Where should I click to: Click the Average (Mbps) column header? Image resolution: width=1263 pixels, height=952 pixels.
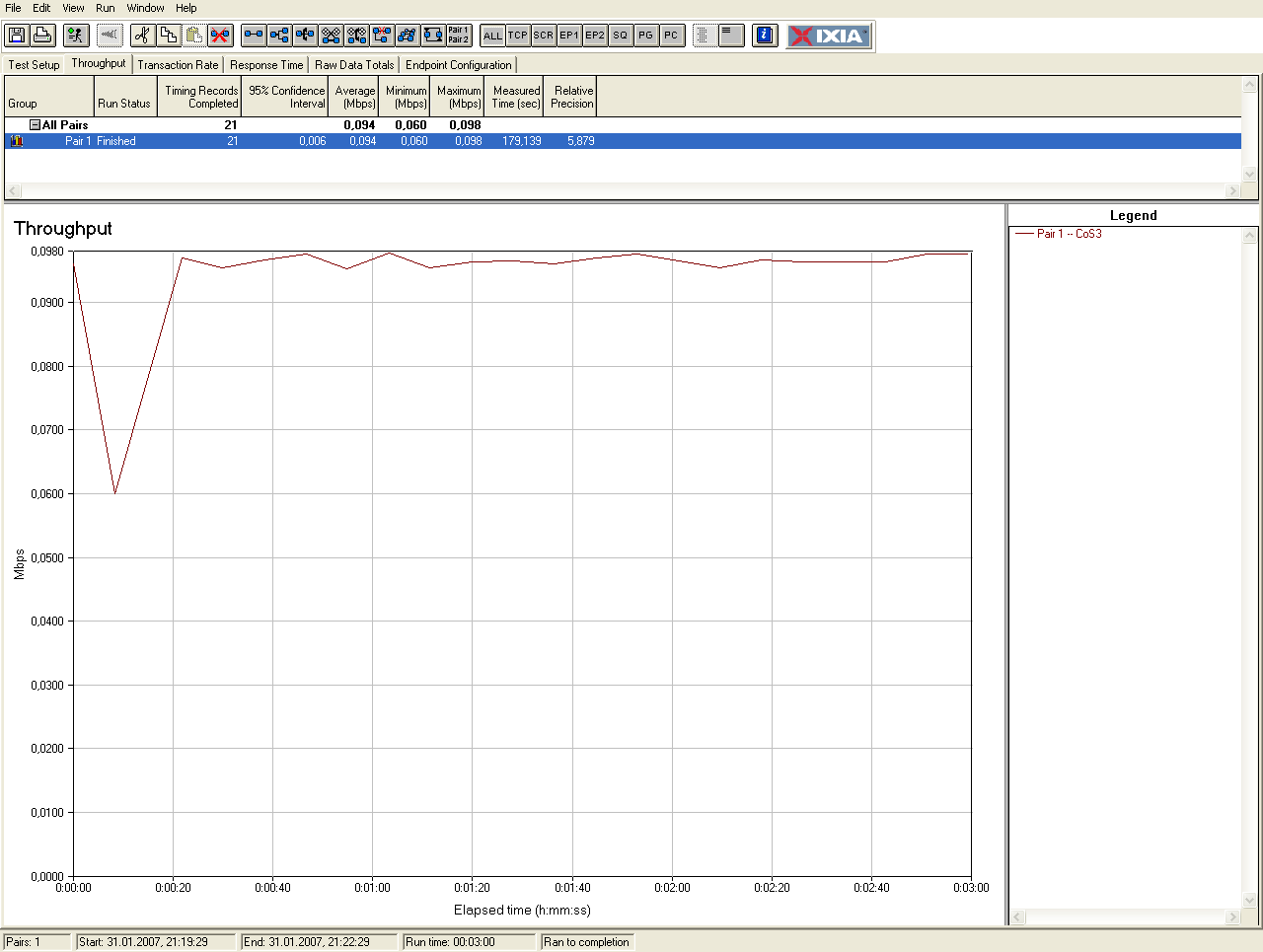coord(353,97)
